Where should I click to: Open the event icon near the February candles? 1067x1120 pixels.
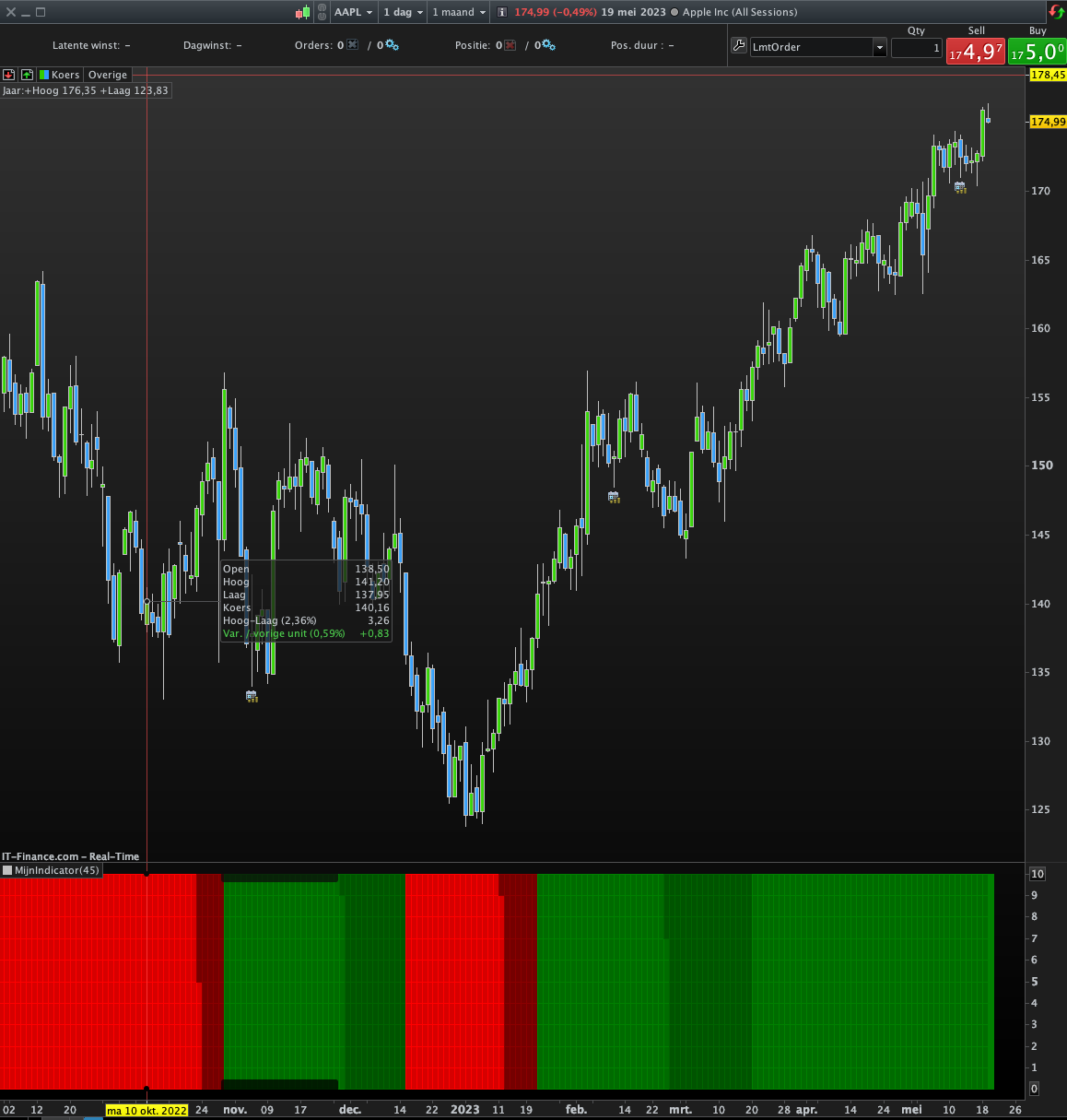coord(614,497)
